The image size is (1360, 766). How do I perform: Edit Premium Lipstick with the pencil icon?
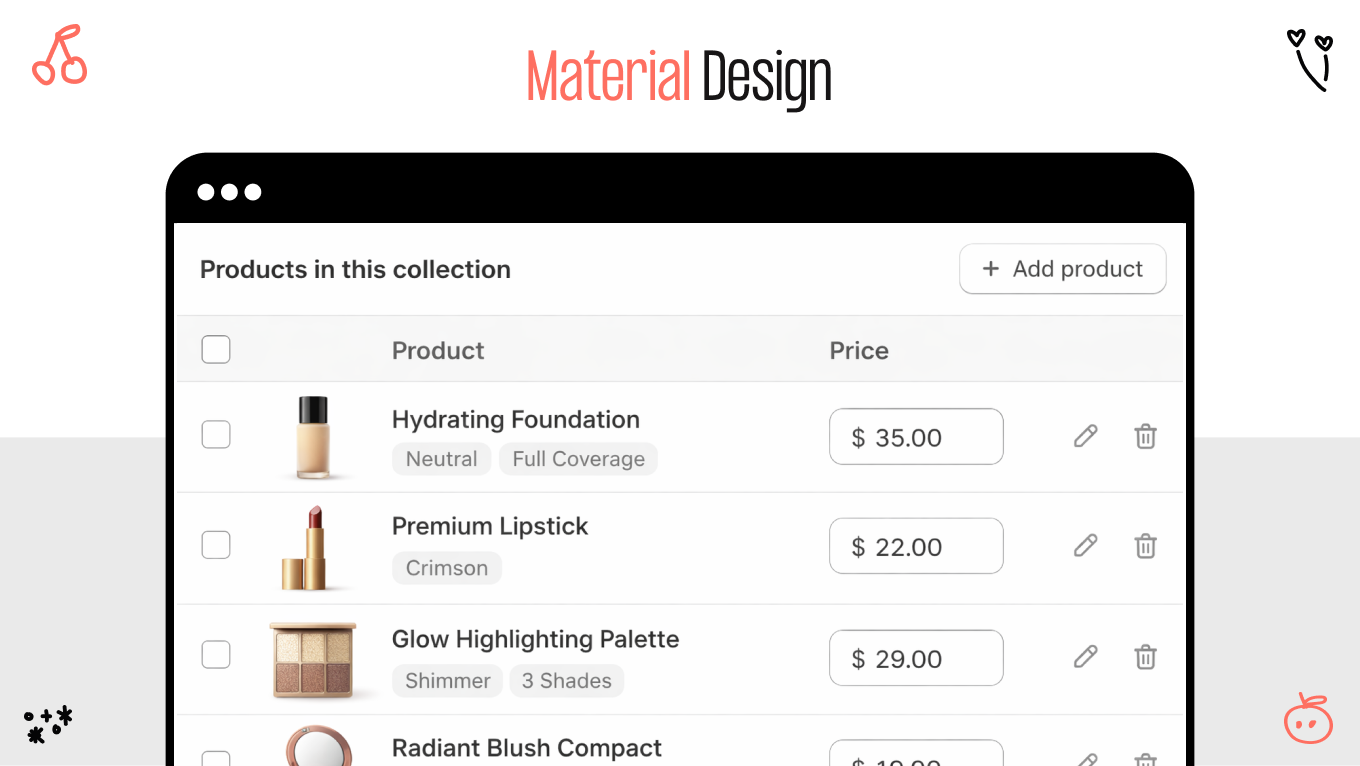[1085, 545]
